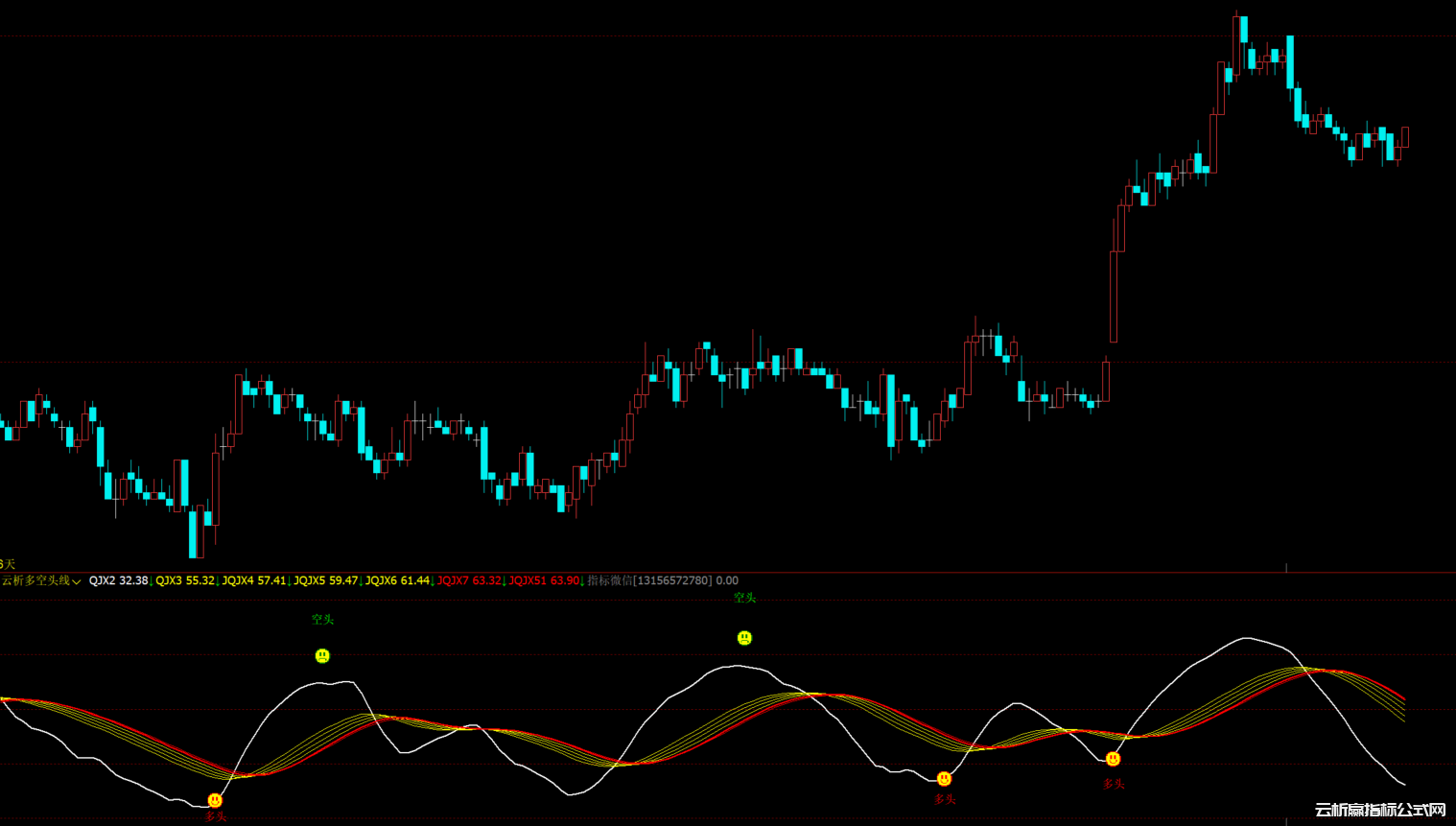This screenshot has height=826, width=1456.
Task: Click the red JQJX7 63.32 value label
Action: point(469,580)
